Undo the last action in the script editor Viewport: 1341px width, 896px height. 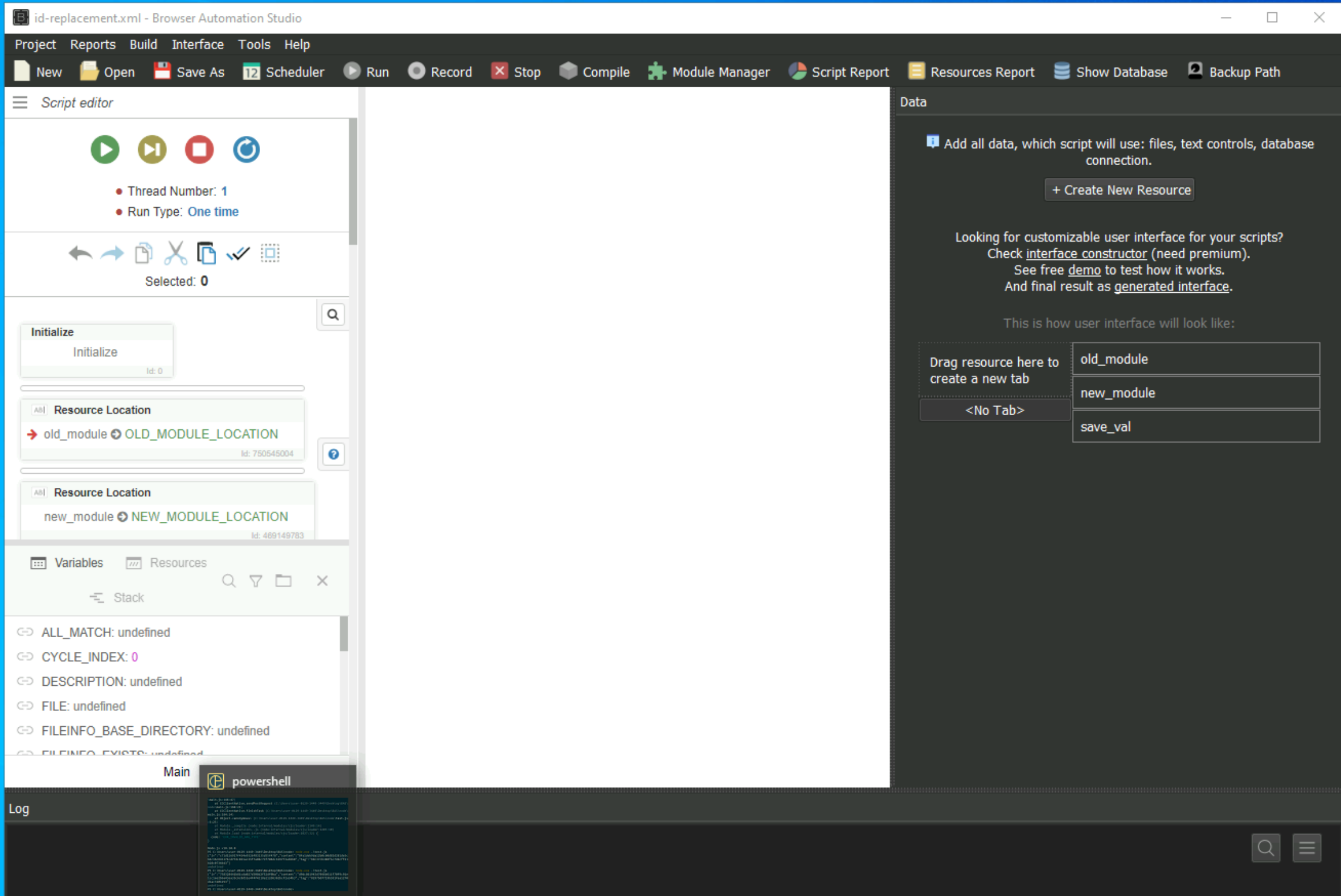click(x=80, y=252)
